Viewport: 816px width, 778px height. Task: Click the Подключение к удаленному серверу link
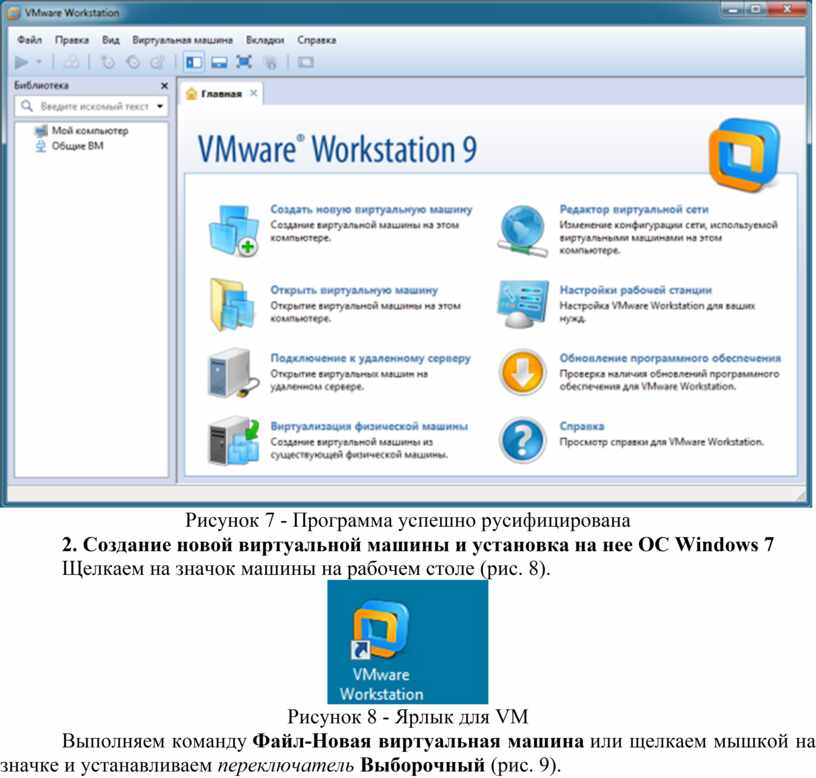tap(371, 358)
